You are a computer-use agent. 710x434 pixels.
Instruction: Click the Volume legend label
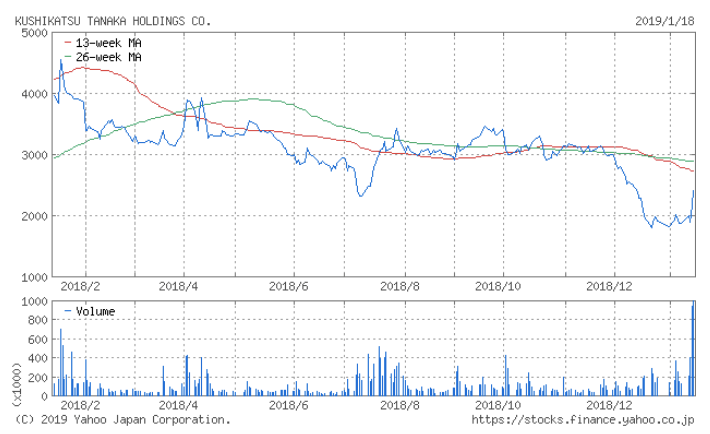(x=95, y=312)
